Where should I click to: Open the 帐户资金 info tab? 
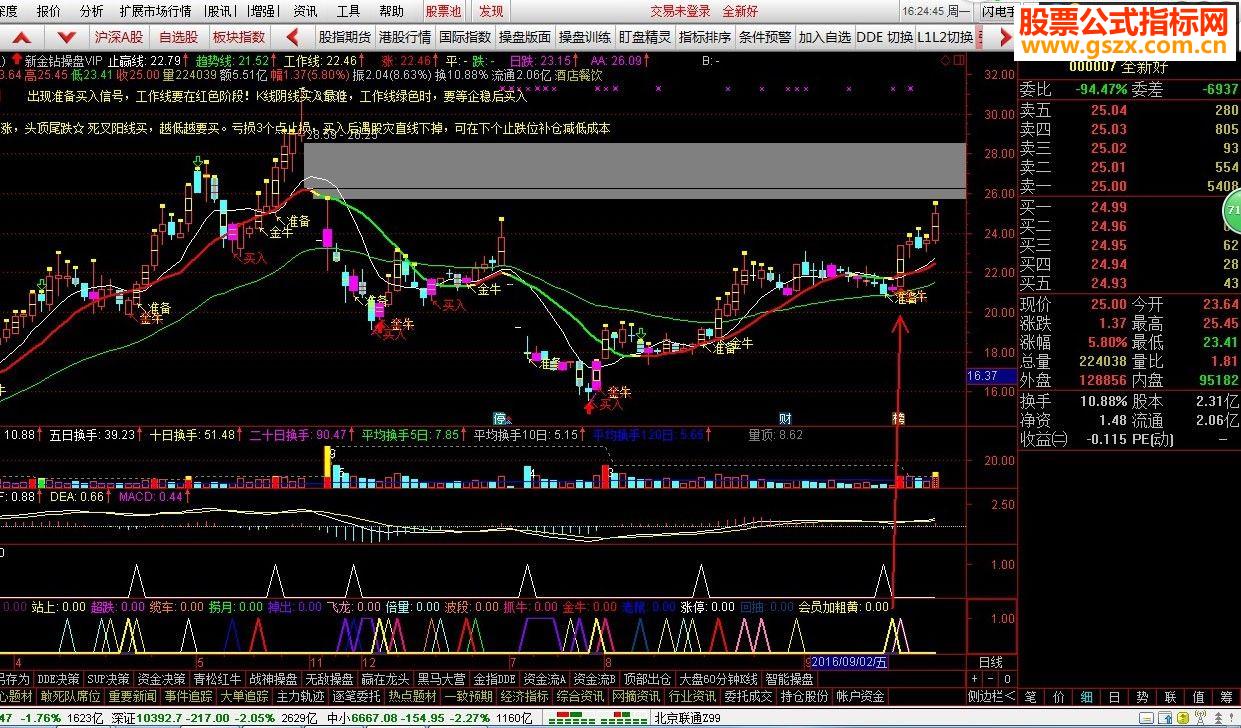(x=861, y=696)
